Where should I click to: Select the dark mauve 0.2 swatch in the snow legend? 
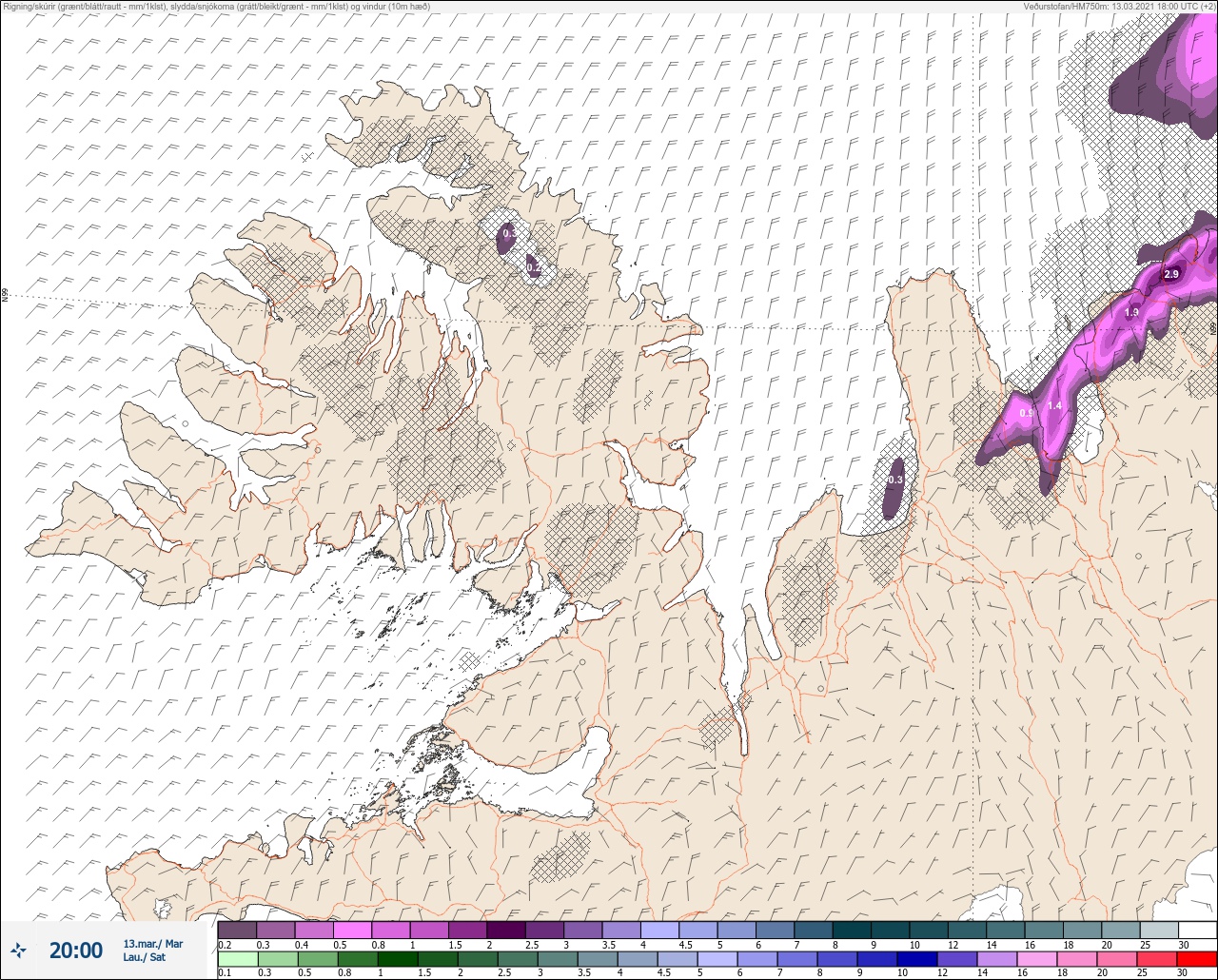tap(237, 930)
